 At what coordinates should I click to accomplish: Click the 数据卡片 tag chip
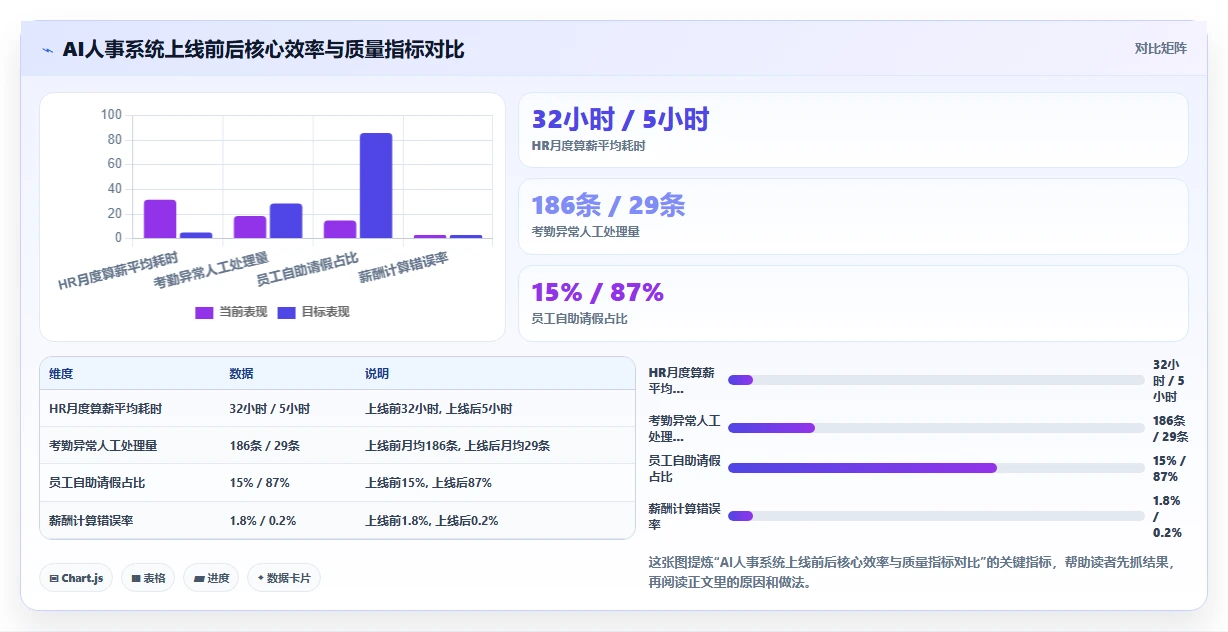coord(284,578)
